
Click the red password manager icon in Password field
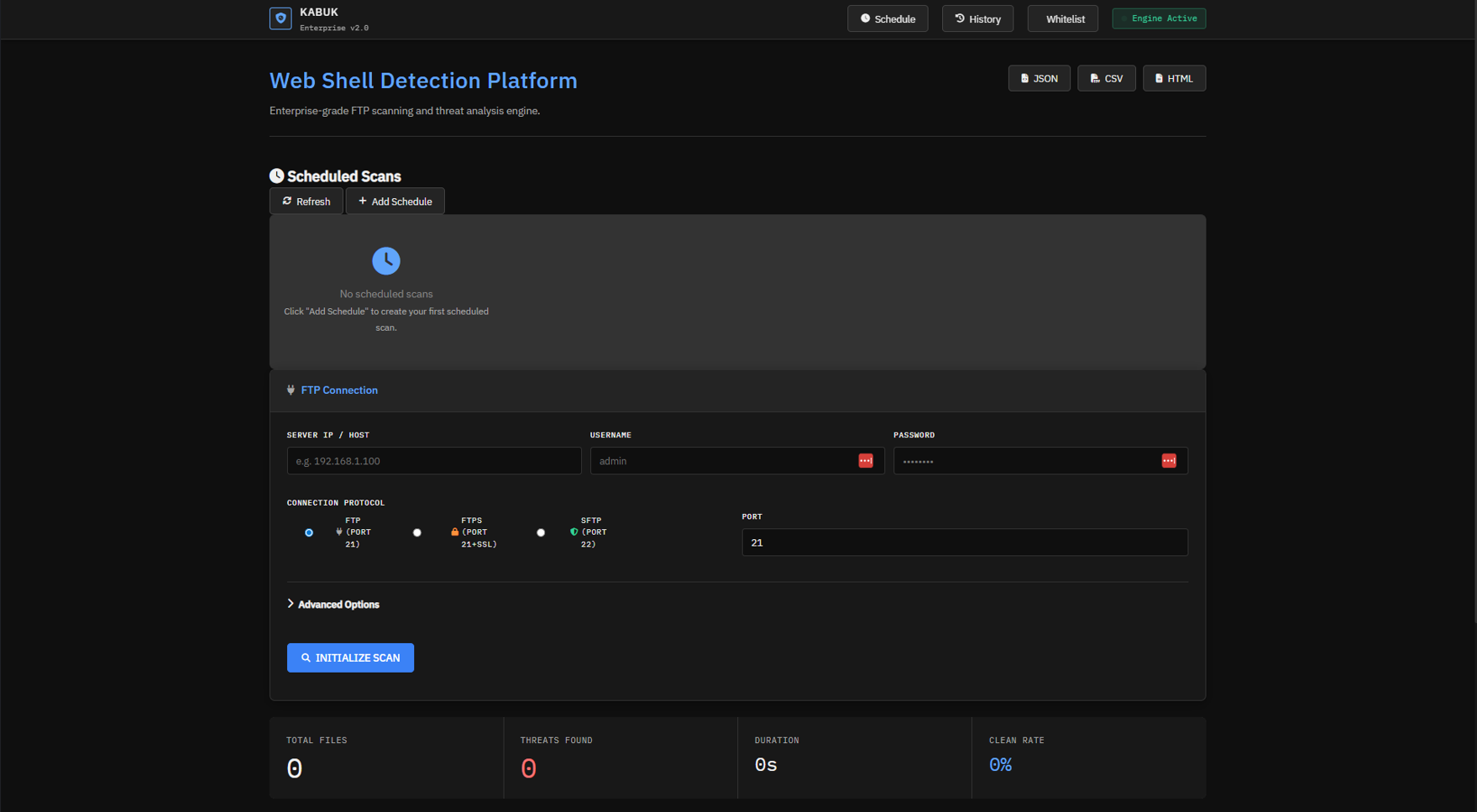pyautogui.click(x=1169, y=461)
